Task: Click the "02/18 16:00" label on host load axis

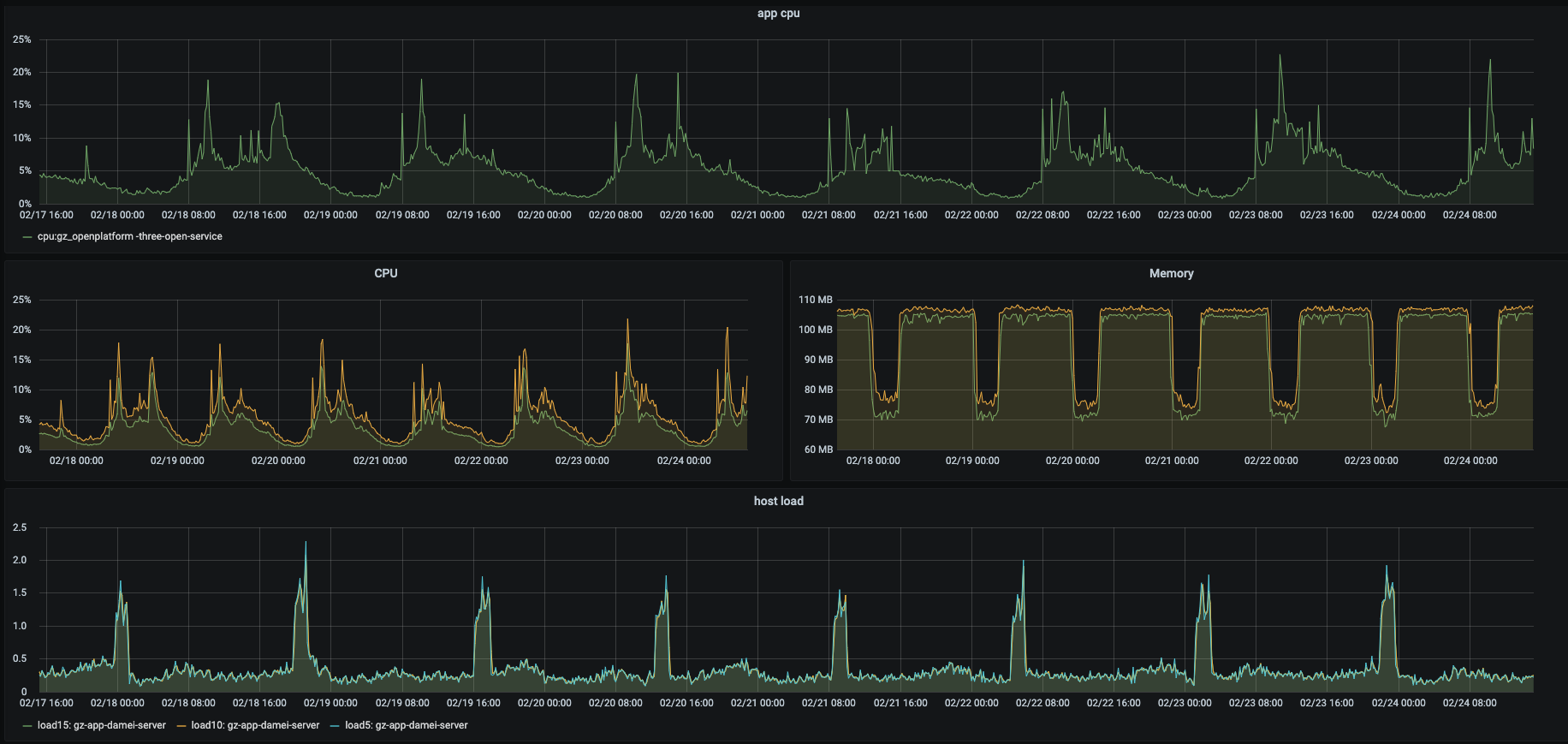Action: (259, 703)
